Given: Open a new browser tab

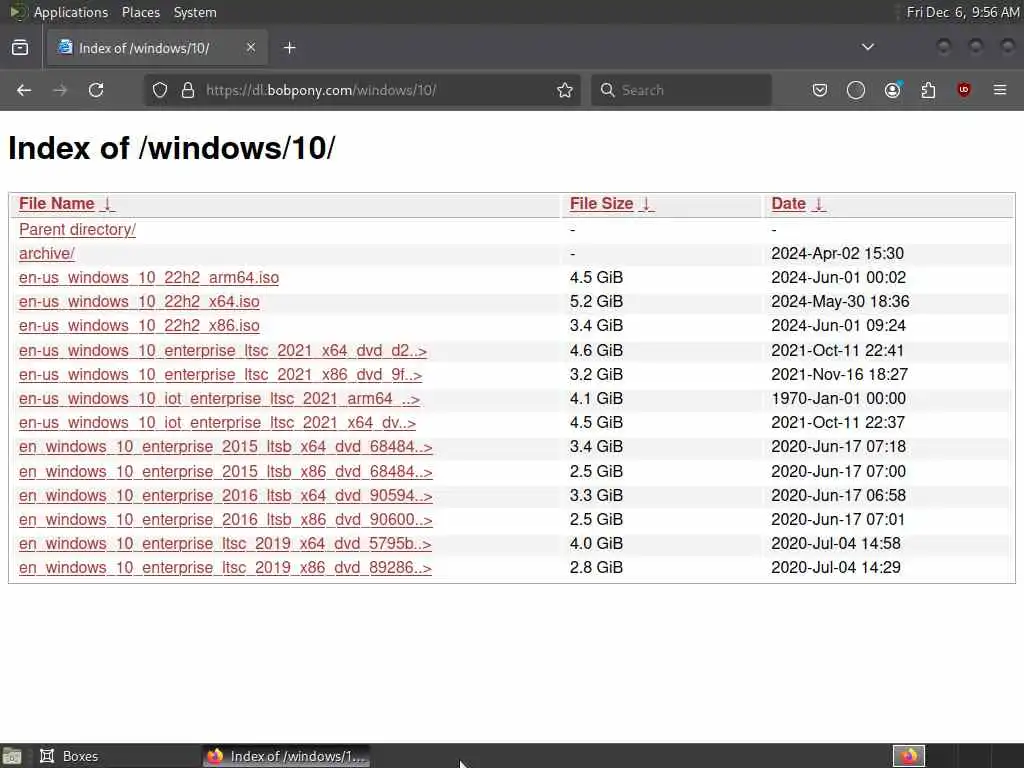Looking at the screenshot, I should pos(290,48).
